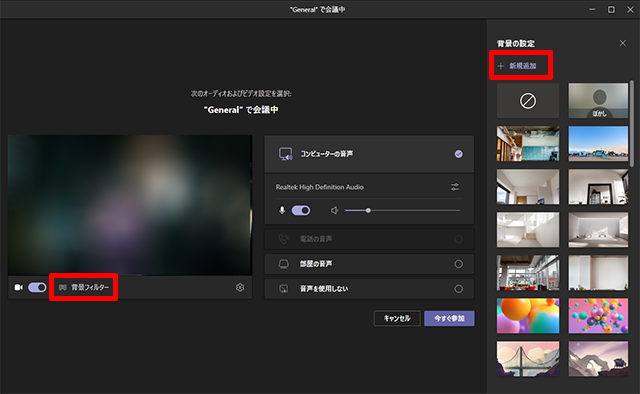Viewport: 640px width, 394px height.
Task: Click the speaker volume icon
Action: [335, 210]
